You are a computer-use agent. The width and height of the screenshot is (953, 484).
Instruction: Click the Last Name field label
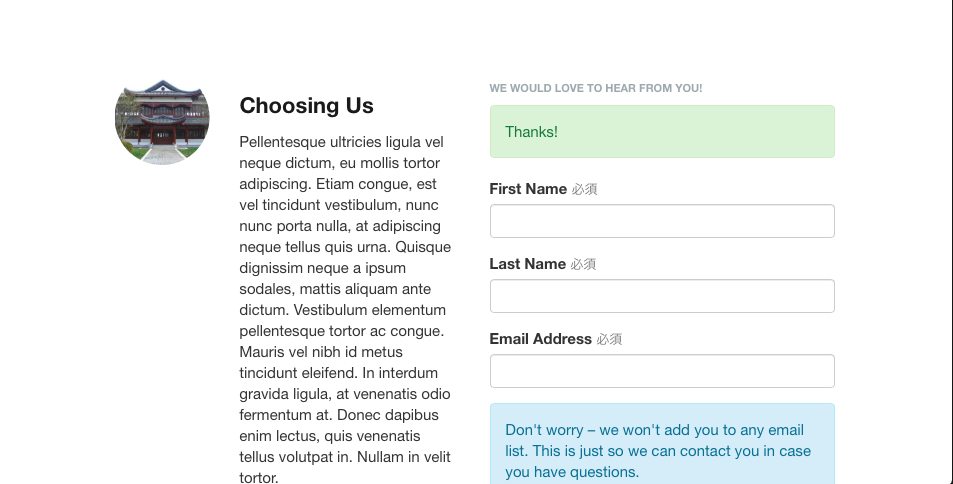tap(528, 264)
